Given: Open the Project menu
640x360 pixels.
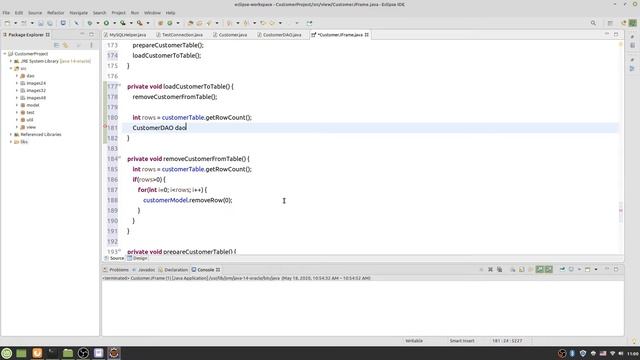Looking at the screenshot, I should click(118, 13).
